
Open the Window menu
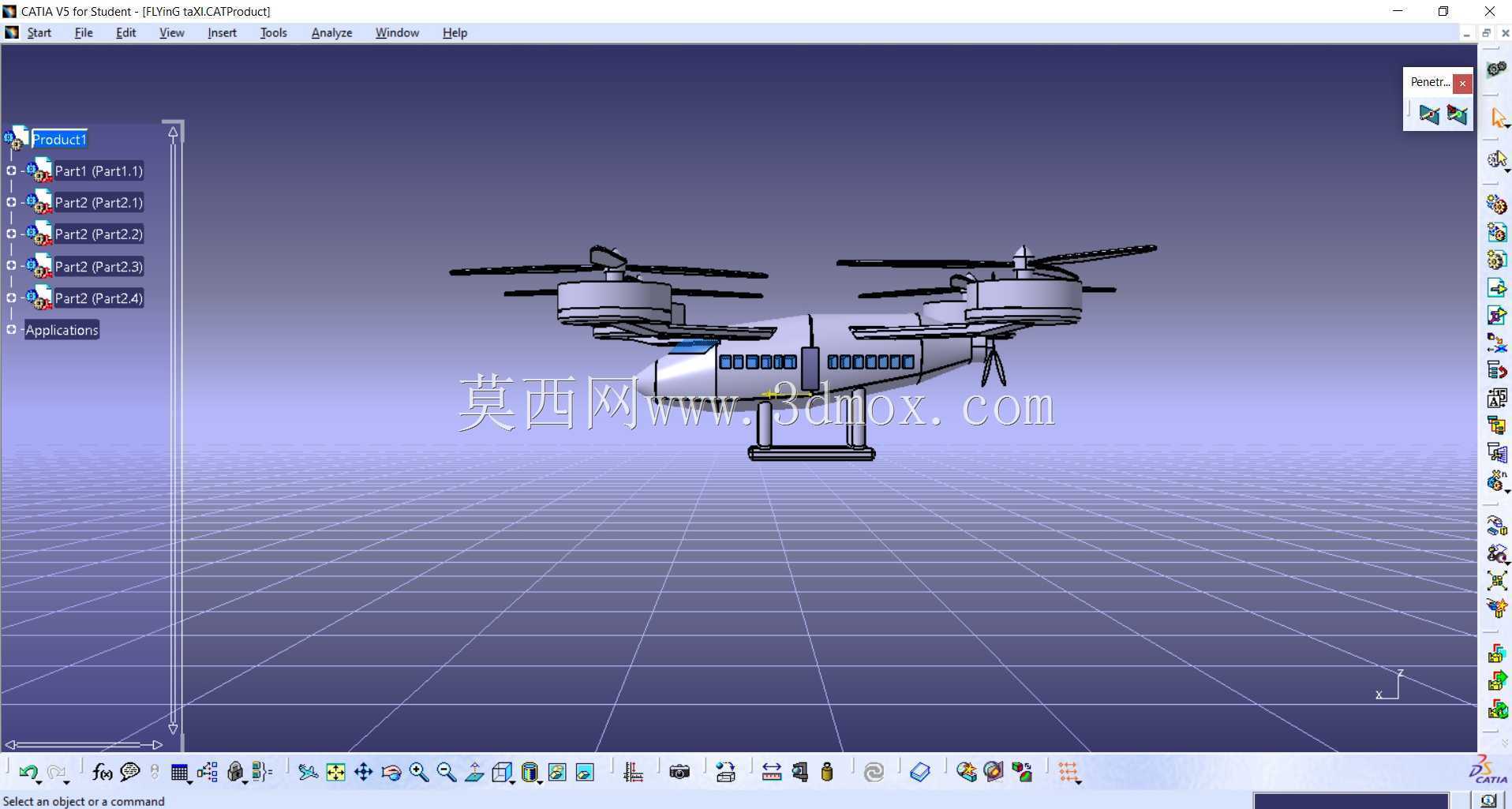397,32
